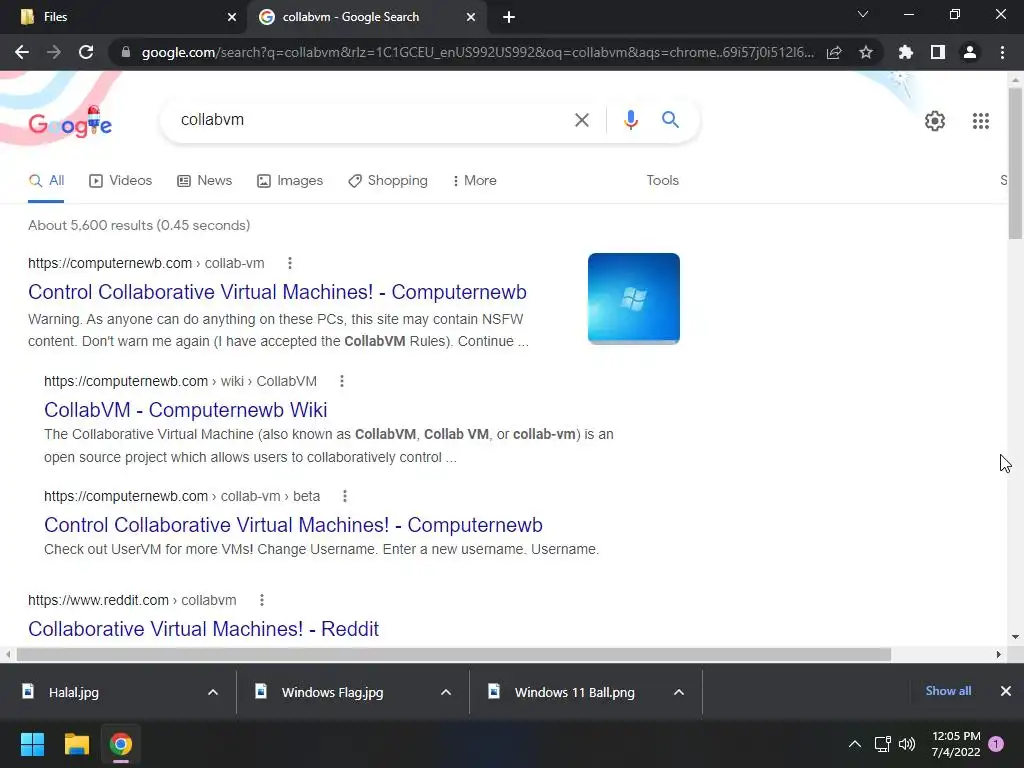Start voice search with microphone
The image size is (1024, 768).
click(630, 120)
